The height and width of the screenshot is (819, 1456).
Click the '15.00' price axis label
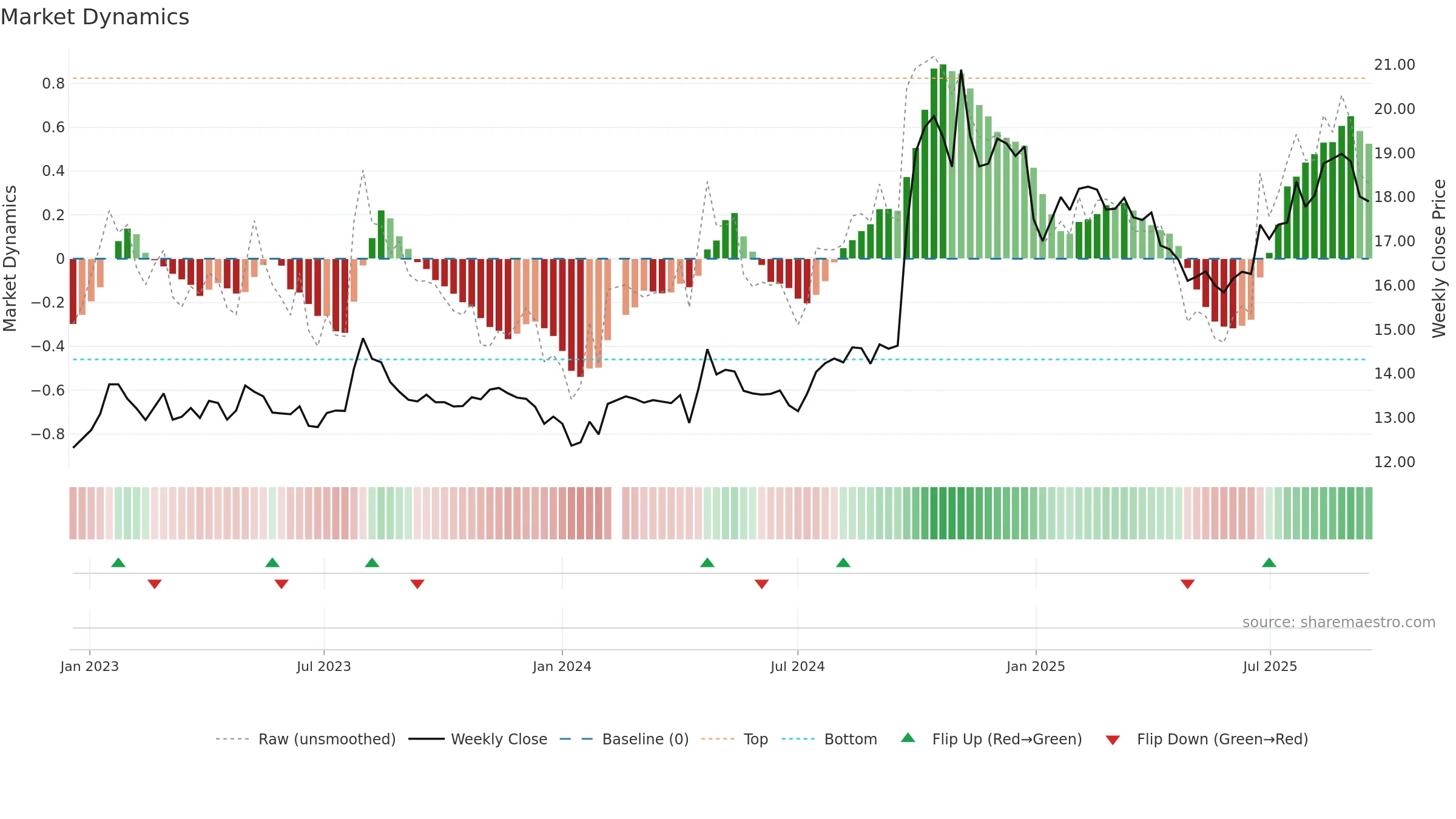(x=1395, y=330)
